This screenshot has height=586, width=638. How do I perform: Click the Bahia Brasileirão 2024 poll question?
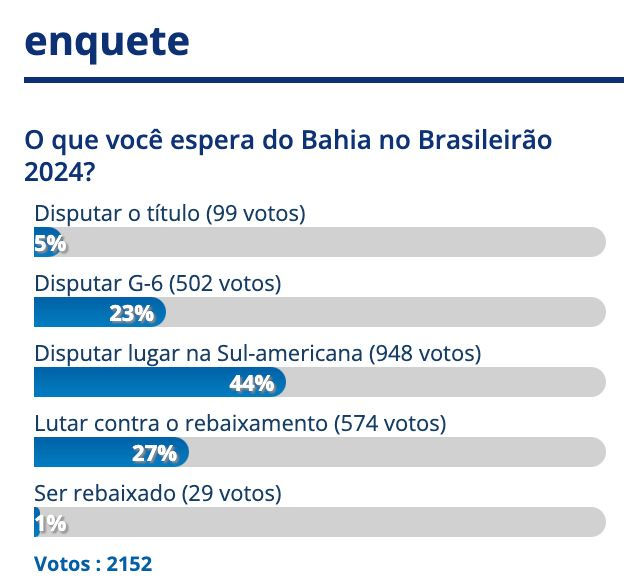coord(289,154)
